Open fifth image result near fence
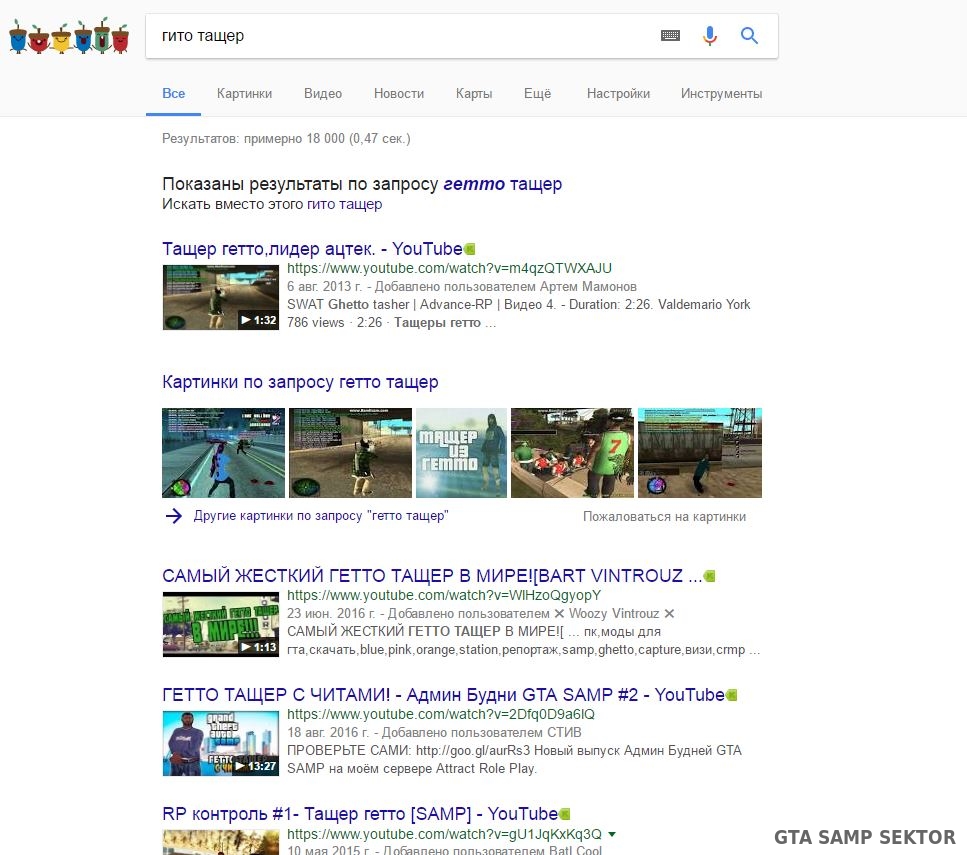Screen dimensions: 967x855 click(x=700, y=453)
